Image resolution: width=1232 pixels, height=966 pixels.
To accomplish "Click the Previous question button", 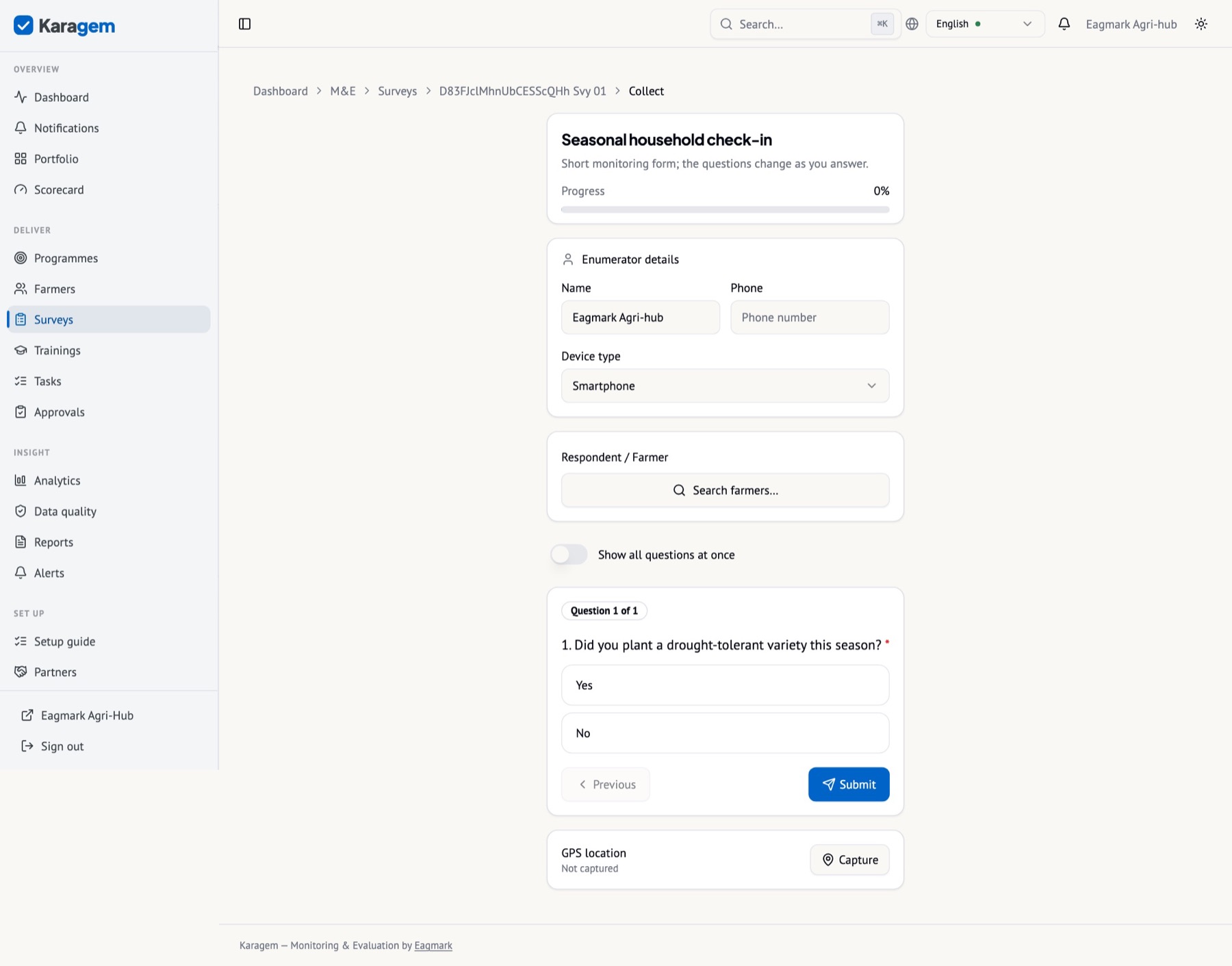I will (x=606, y=785).
